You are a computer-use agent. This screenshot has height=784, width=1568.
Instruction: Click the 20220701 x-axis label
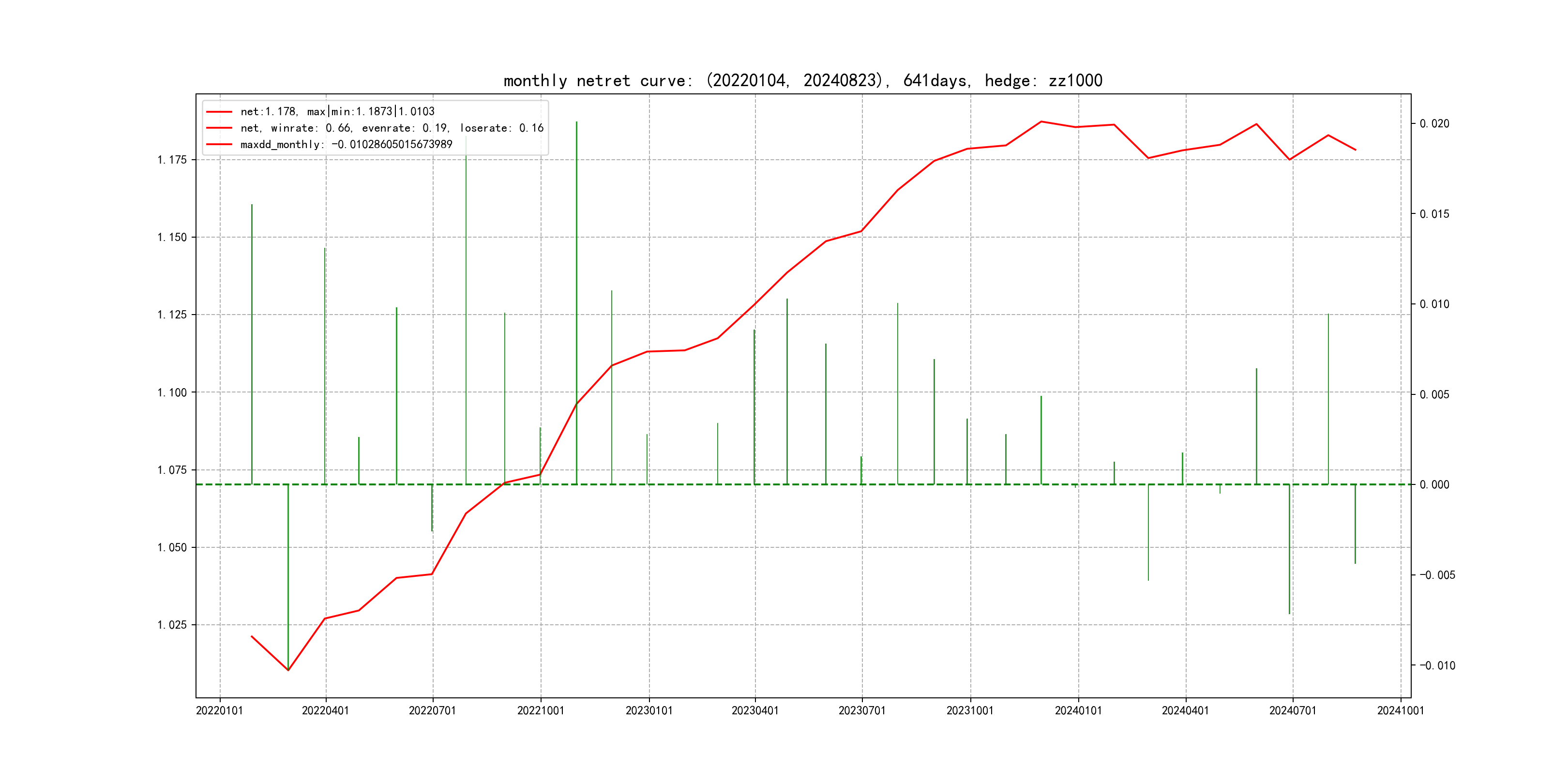coord(432,711)
